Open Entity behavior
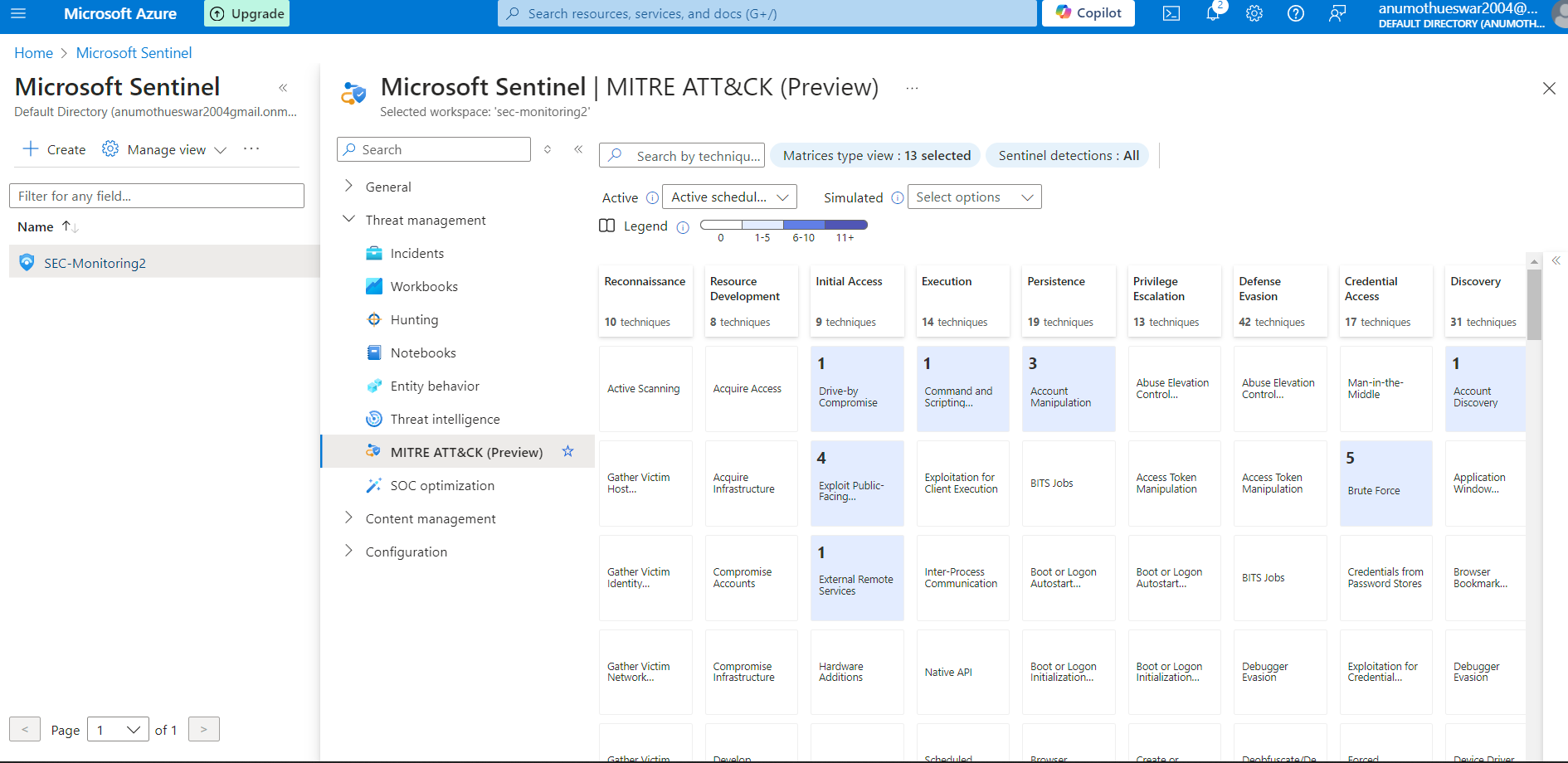 click(x=435, y=386)
